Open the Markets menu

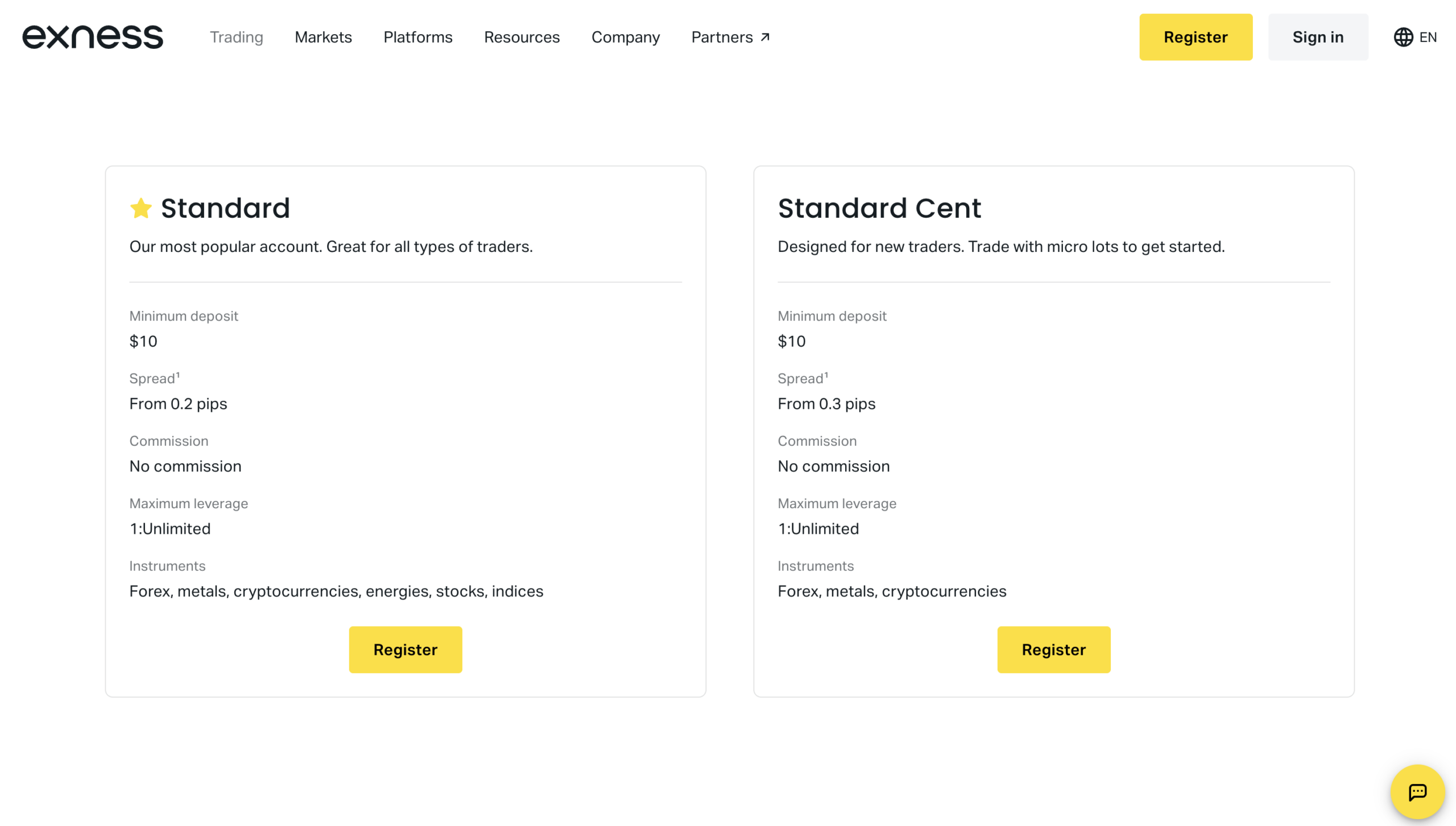pyautogui.click(x=323, y=37)
